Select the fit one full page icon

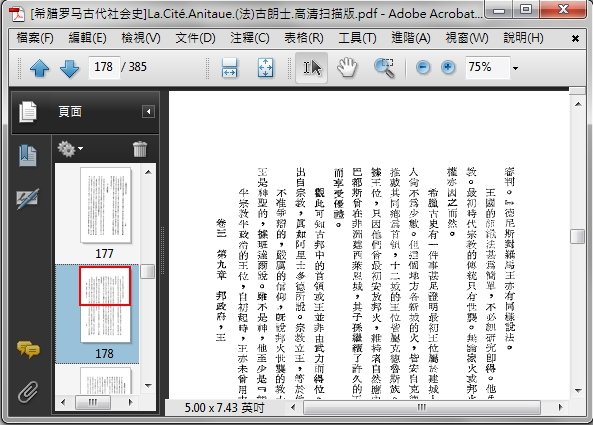(x=265, y=68)
